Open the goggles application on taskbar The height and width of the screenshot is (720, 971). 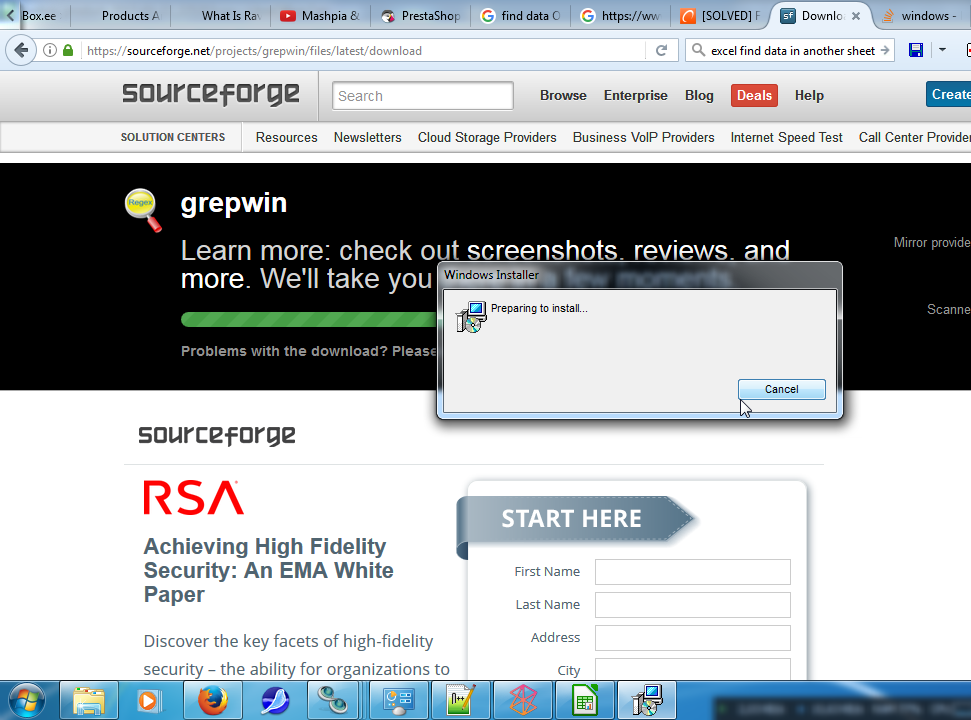[336, 701]
